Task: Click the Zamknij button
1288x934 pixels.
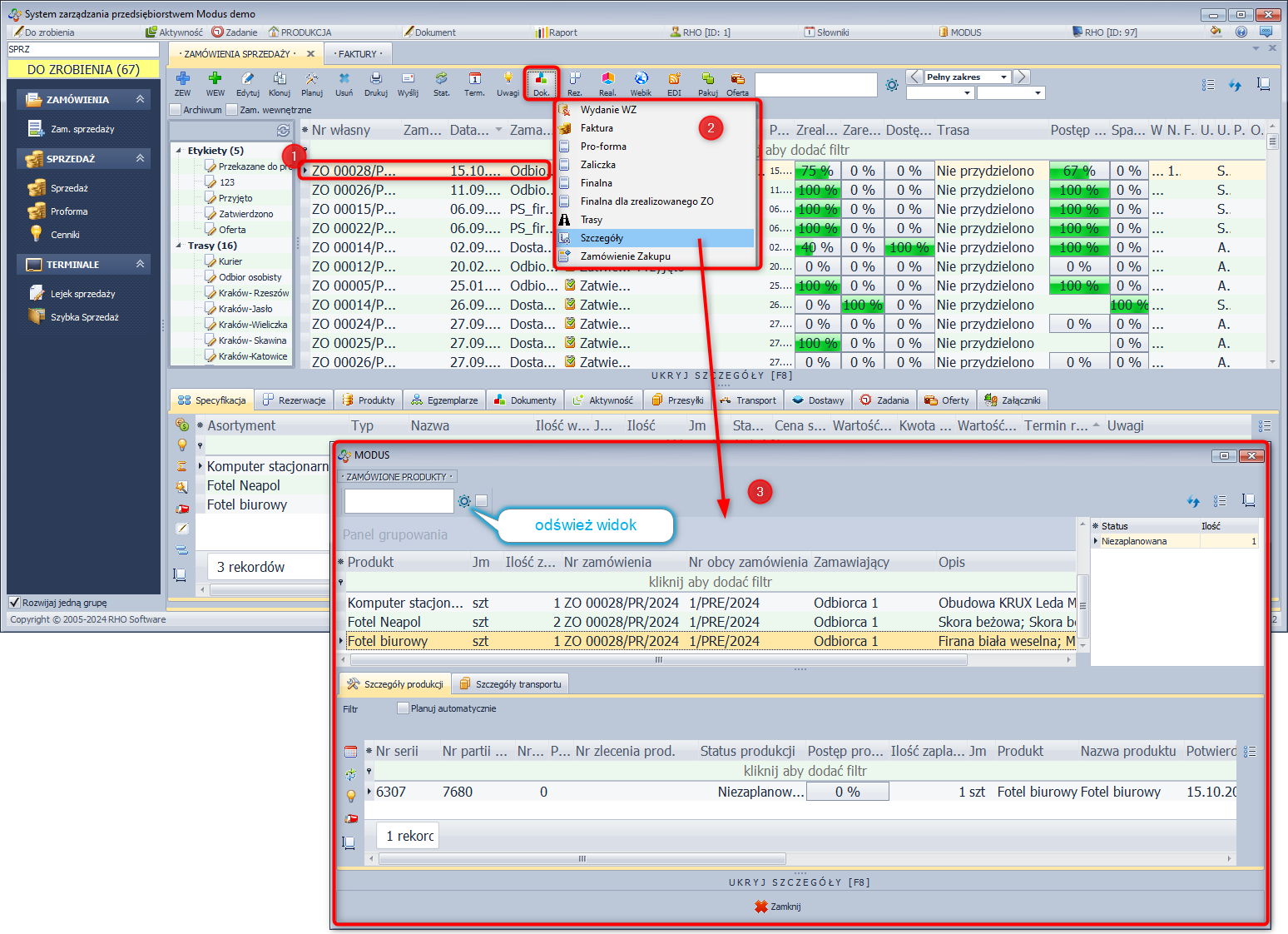Action: (x=778, y=907)
